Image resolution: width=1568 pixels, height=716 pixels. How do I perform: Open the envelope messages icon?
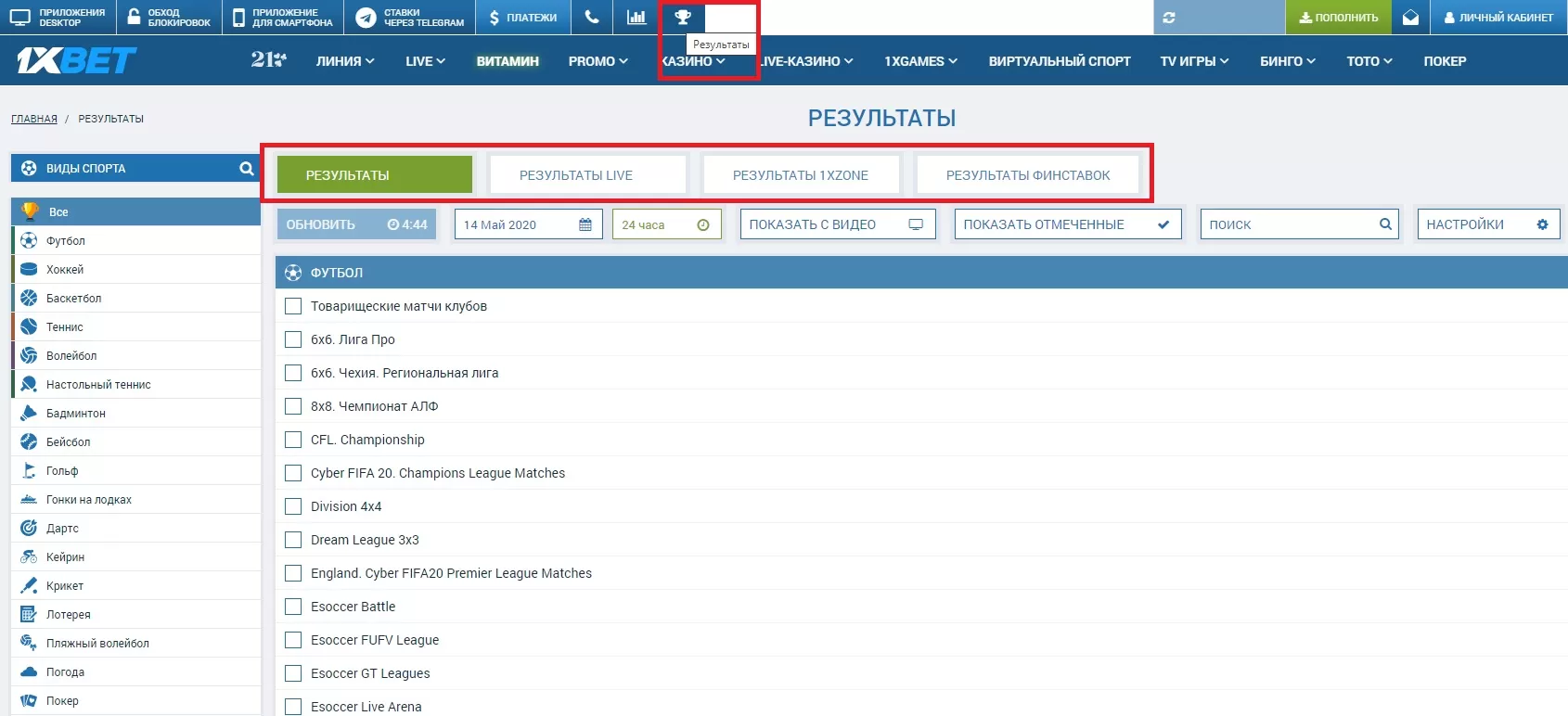click(x=1410, y=17)
